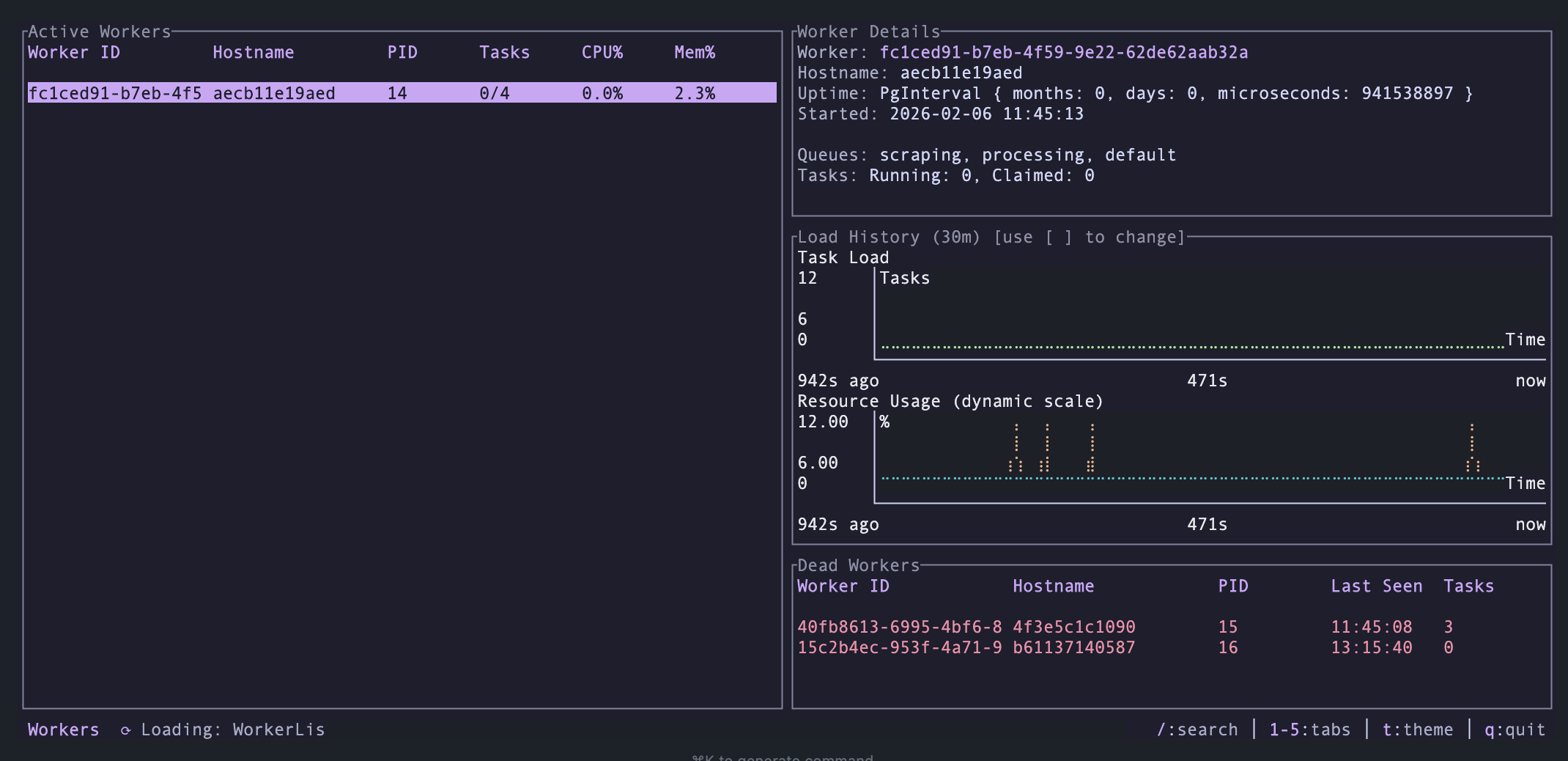This screenshot has height=761, width=1568.
Task: Click the Tasks column header in Active Workers
Action: pos(504,53)
